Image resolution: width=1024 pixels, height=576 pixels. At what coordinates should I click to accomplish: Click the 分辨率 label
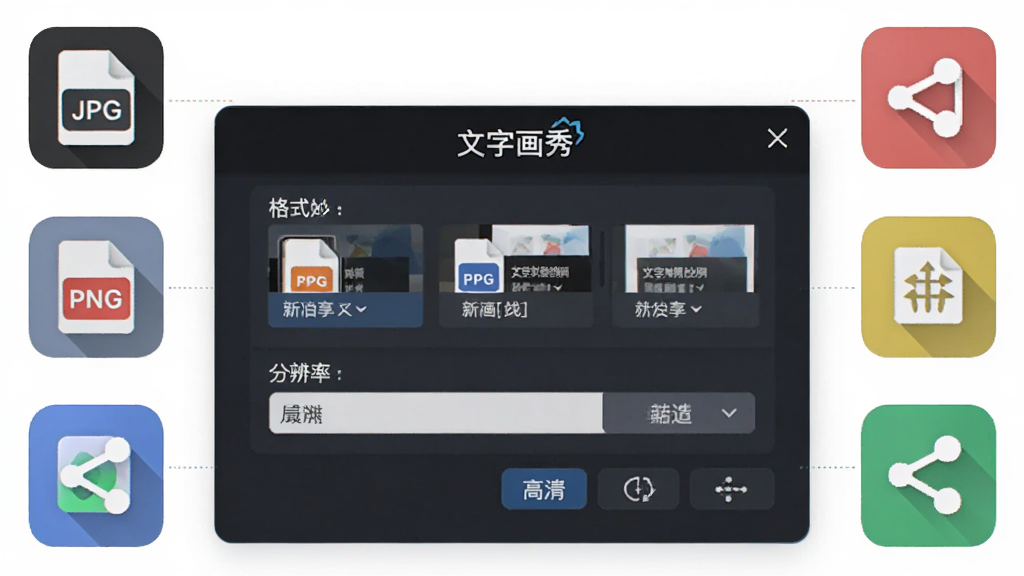coord(305,373)
